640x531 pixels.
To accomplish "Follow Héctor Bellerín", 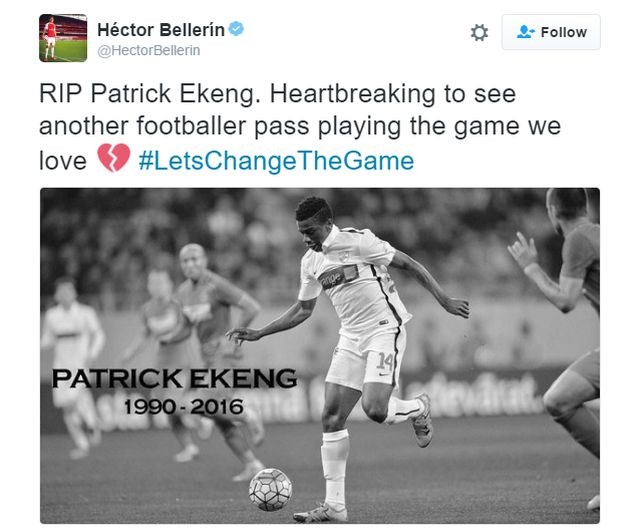I will coord(551,32).
